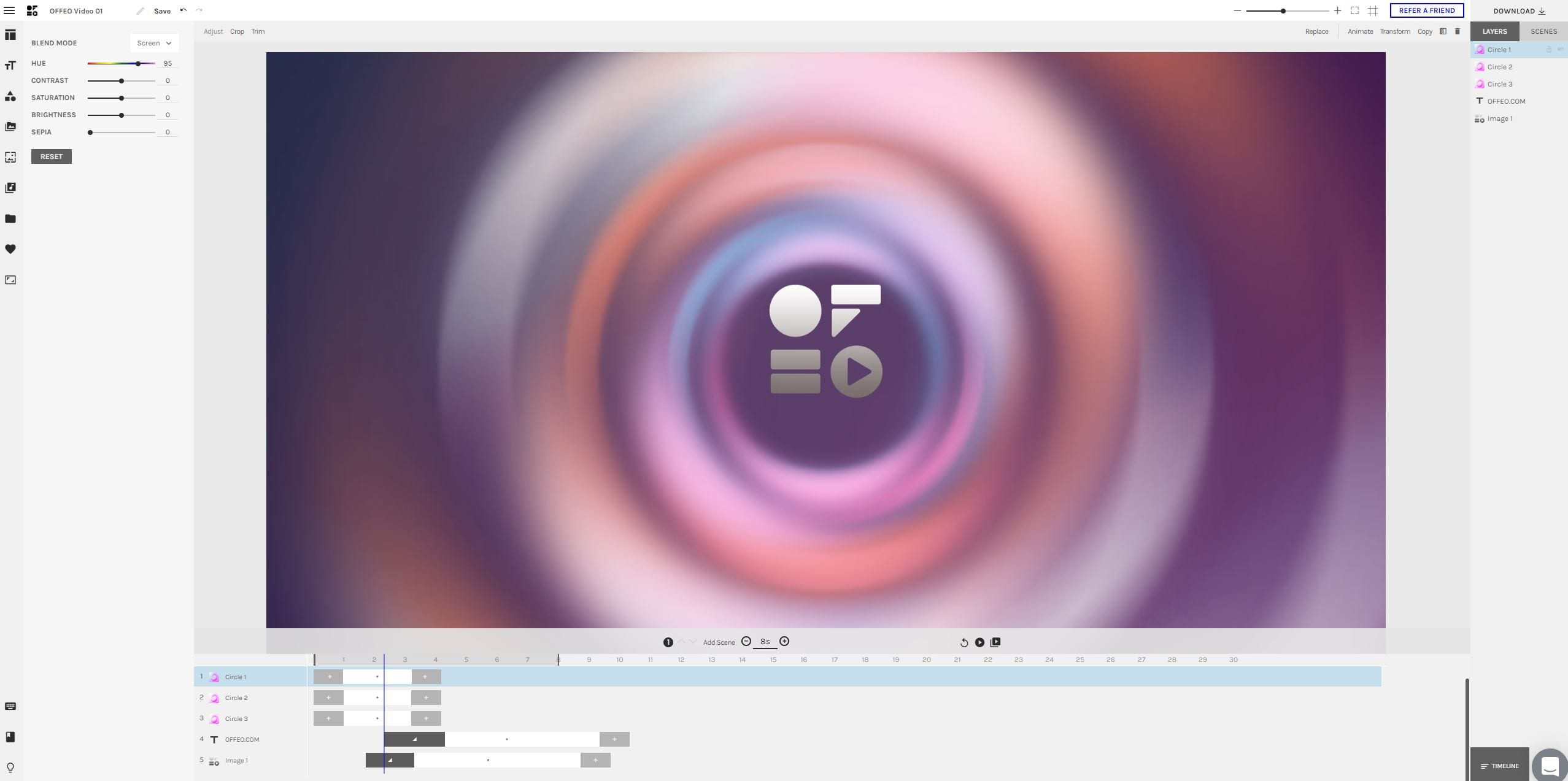
Task: Click the scenes panel icon
Action: 1543,31
